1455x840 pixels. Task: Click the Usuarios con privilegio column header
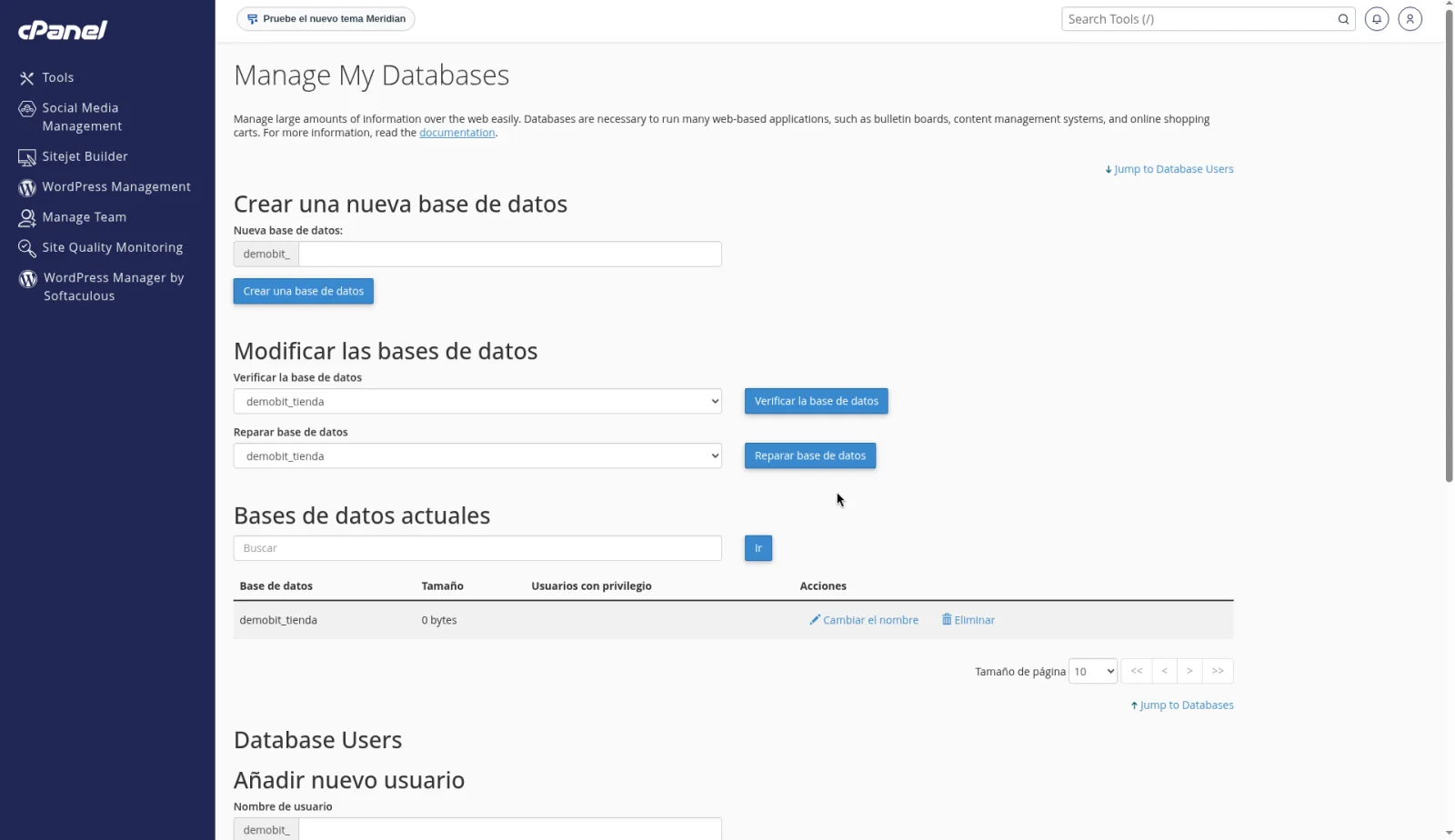591,586
